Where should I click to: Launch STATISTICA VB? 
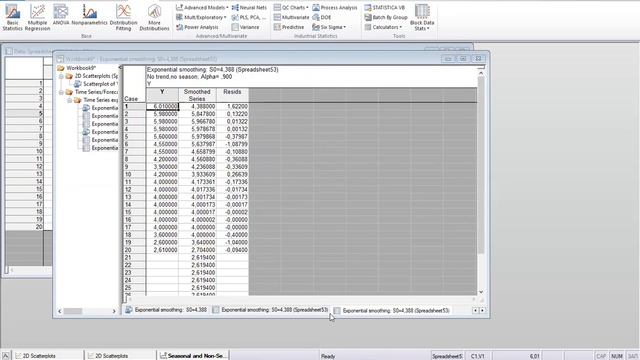384,7
